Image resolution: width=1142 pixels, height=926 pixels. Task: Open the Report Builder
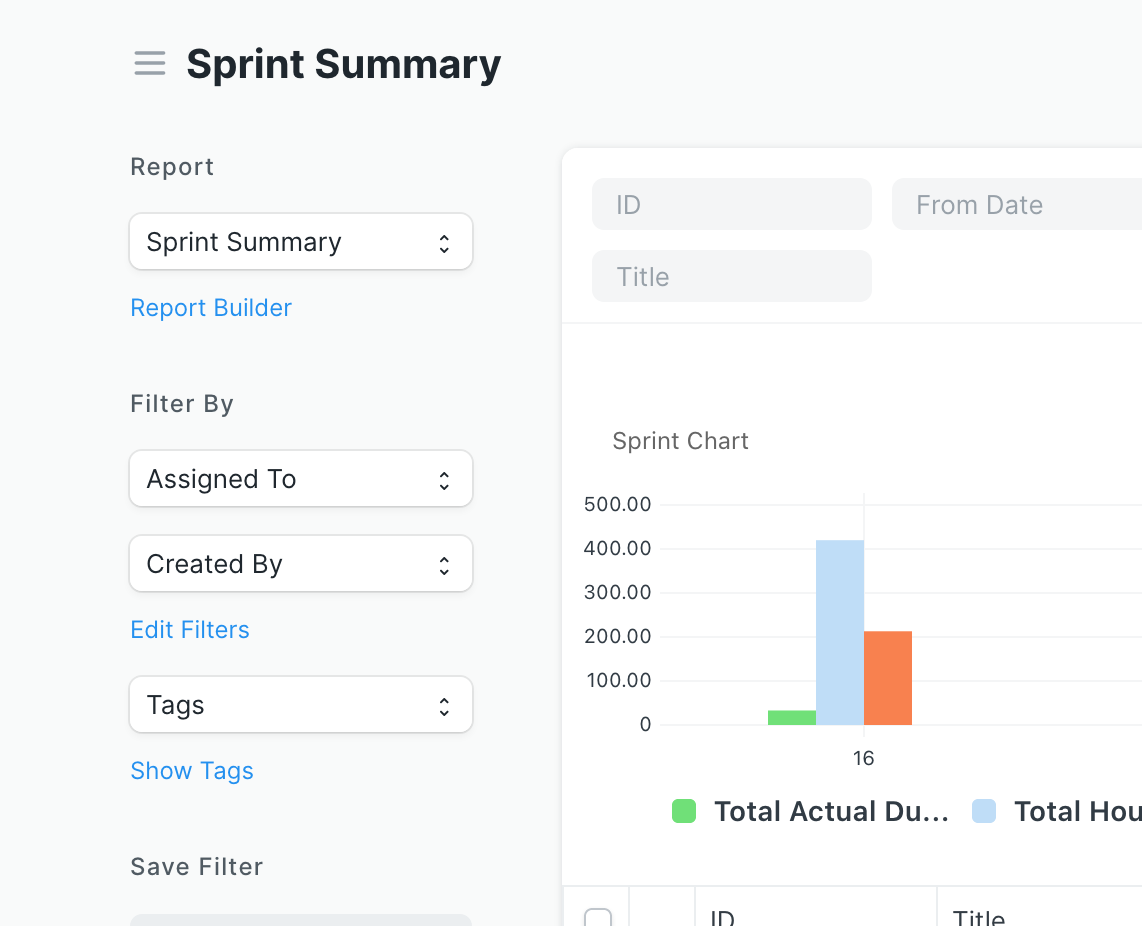(x=211, y=307)
